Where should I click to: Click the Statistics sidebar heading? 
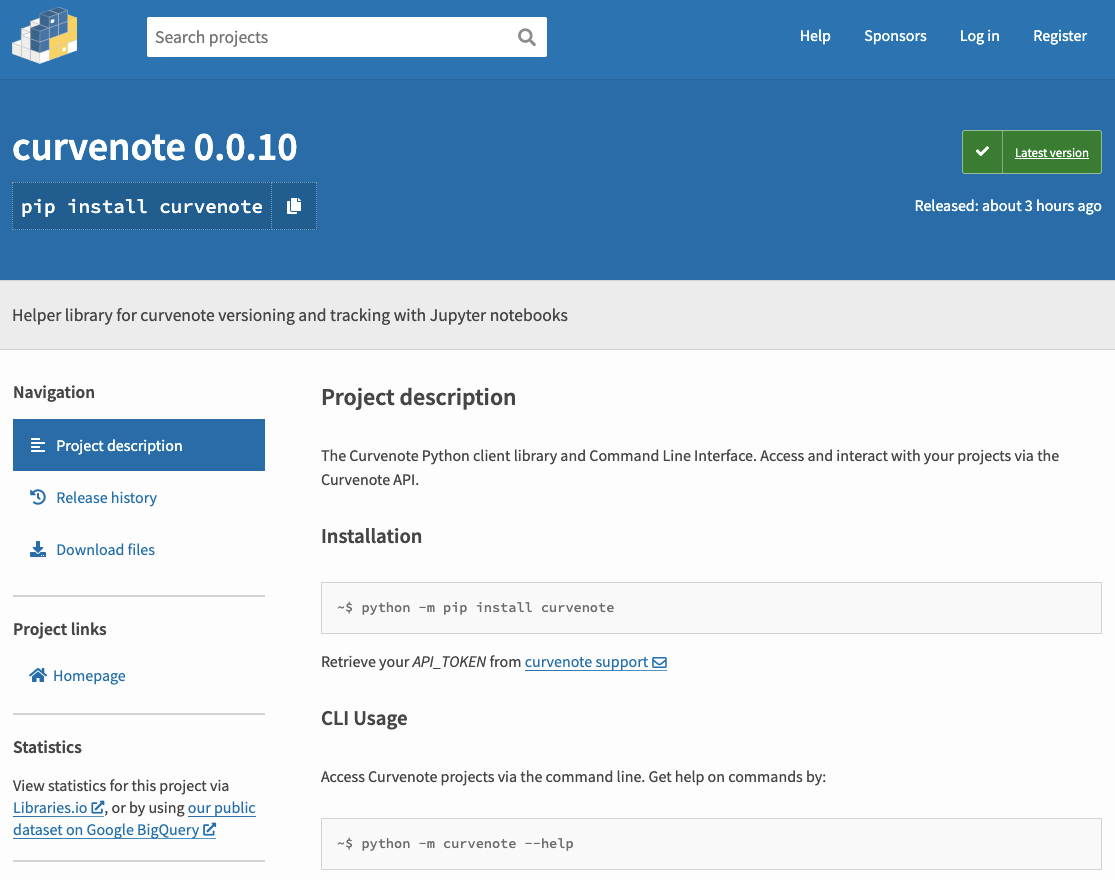[x=47, y=747]
